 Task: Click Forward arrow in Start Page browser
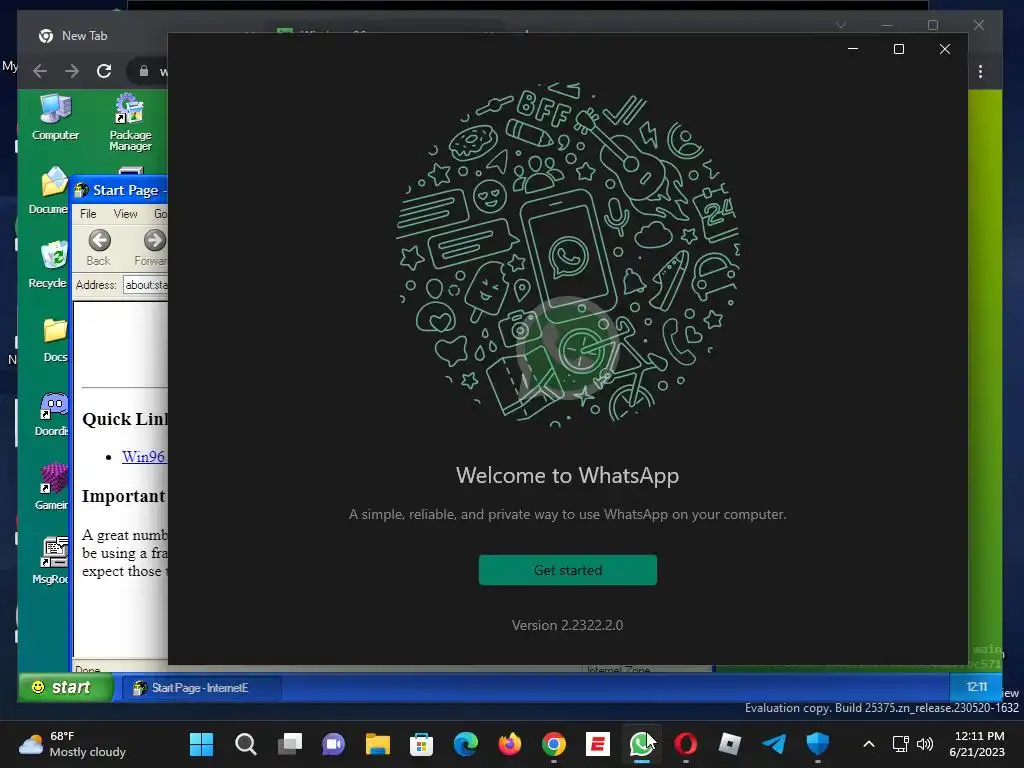click(152, 248)
